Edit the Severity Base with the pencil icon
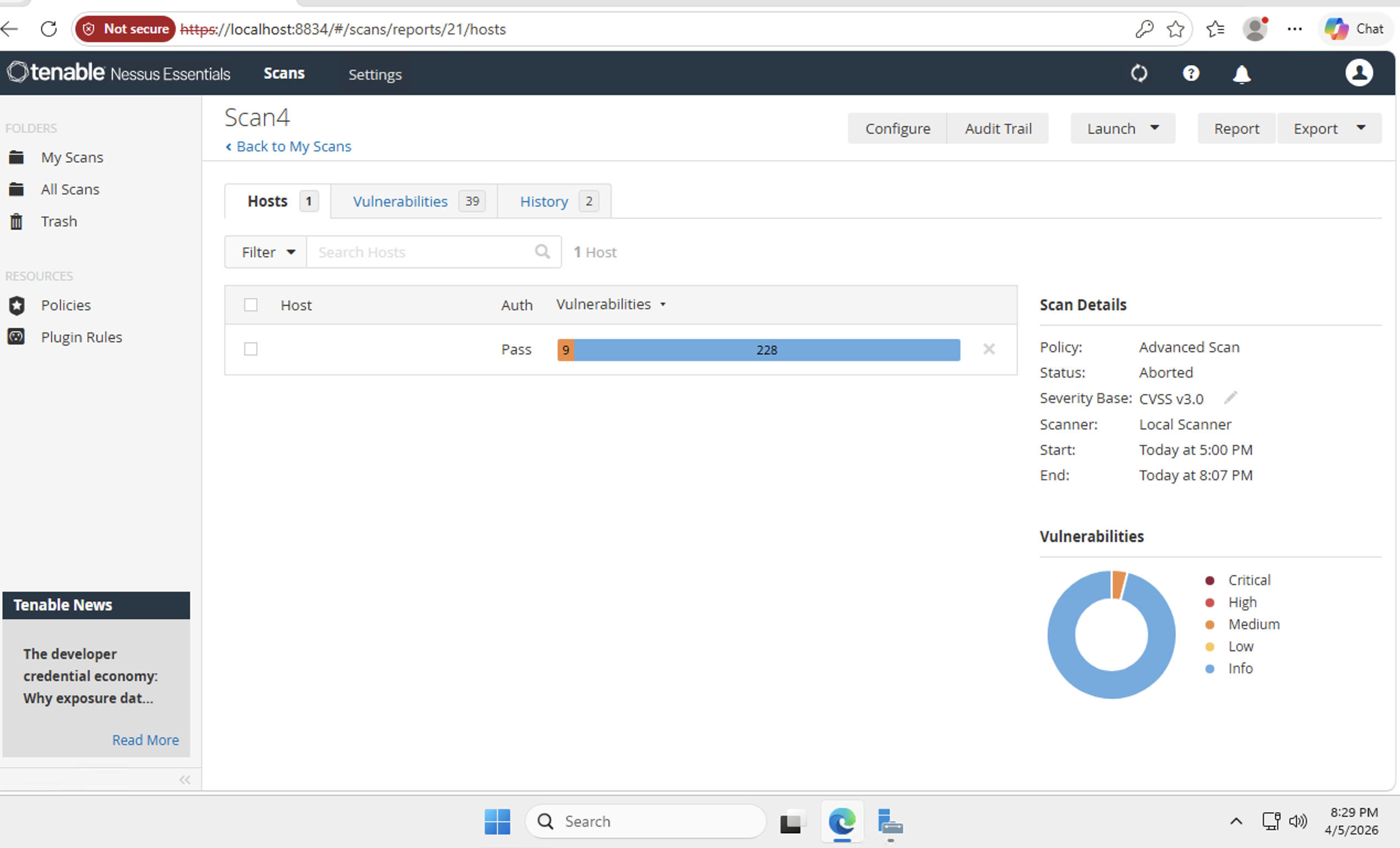This screenshot has height=848, width=1400. pos(1230,398)
